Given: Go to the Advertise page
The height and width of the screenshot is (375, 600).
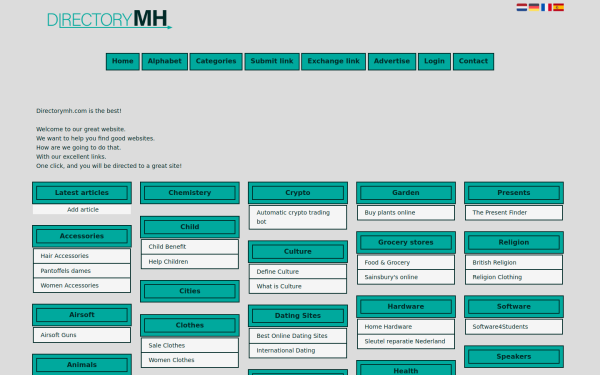Looking at the screenshot, I should [x=392, y=62].
